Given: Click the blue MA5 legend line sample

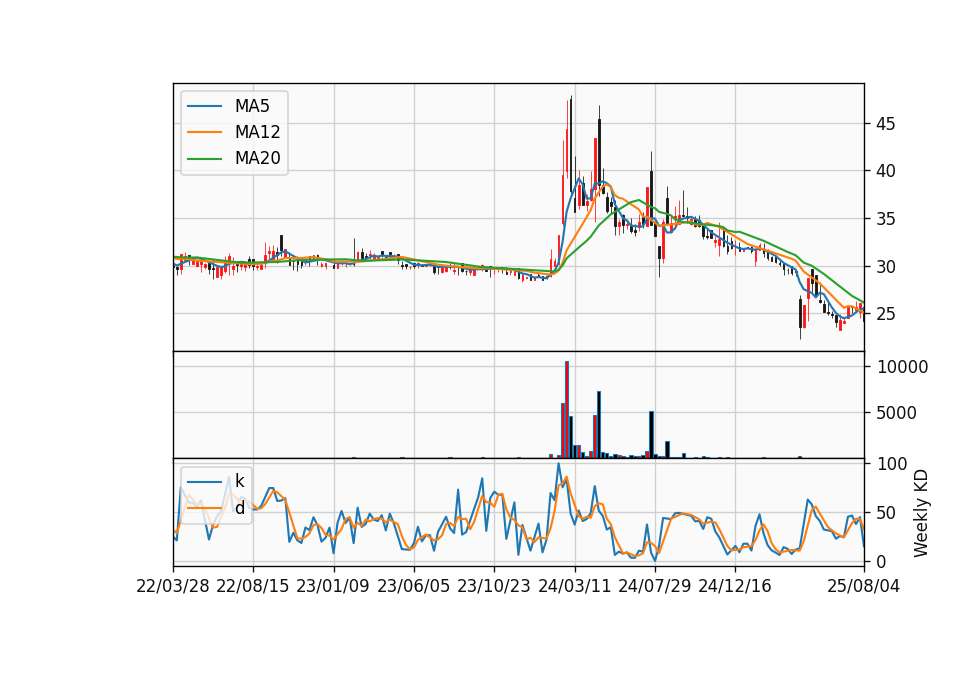Looking at the screenshot, I should coord(204,106).
